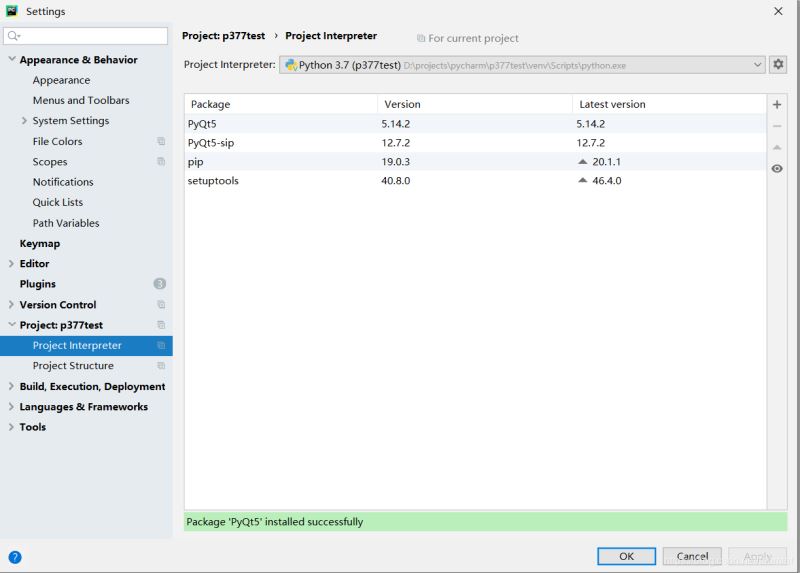Collapse the Project: p377test section

(12, 325)
